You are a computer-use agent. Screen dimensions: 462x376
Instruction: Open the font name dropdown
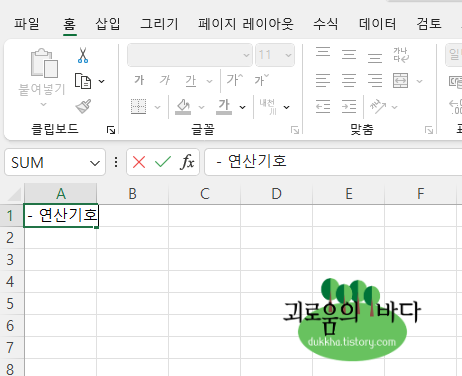tap(246, 55)
